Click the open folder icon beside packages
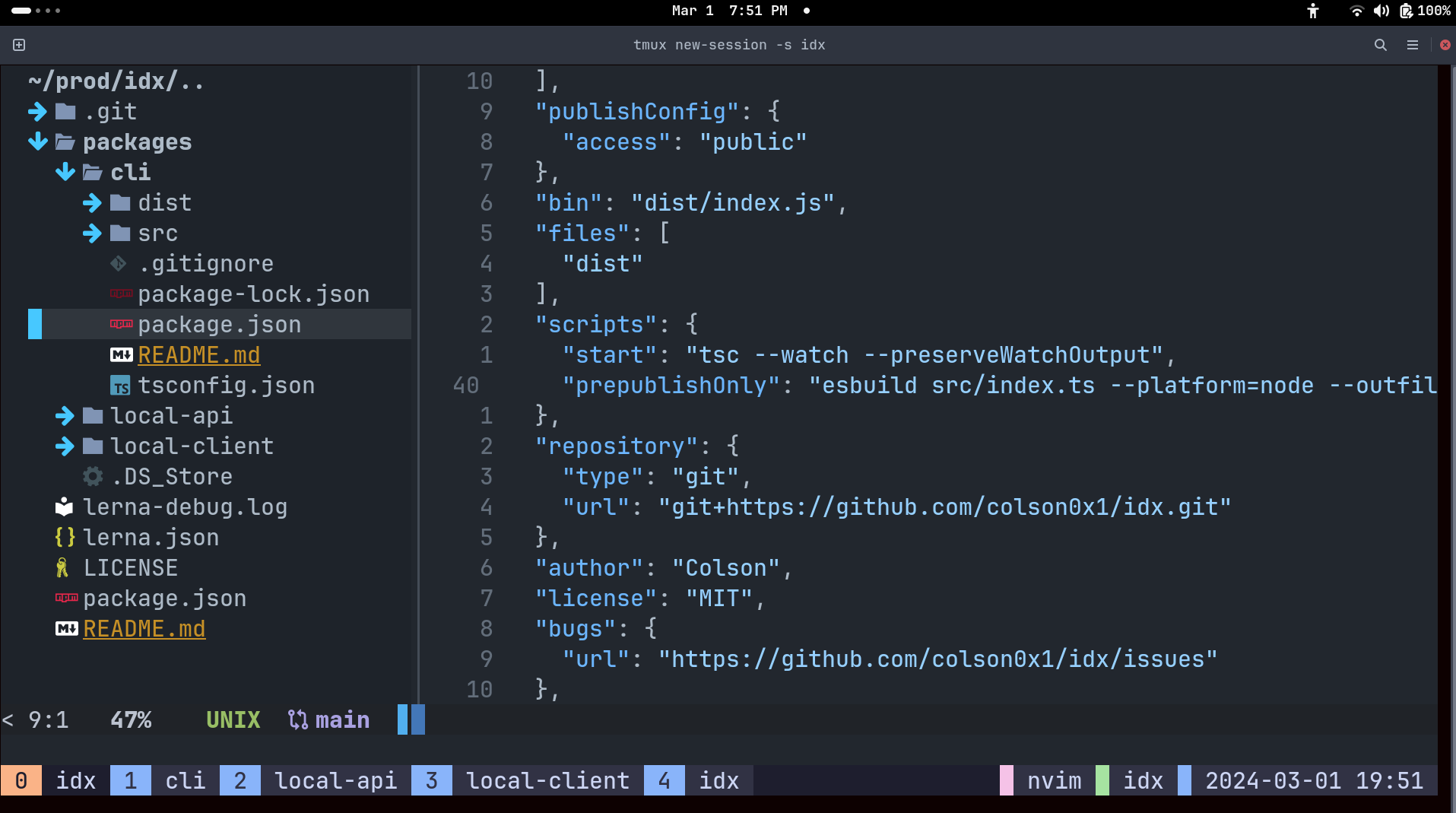This screenshot has height=813, width=1456. (x=65, y=142)
